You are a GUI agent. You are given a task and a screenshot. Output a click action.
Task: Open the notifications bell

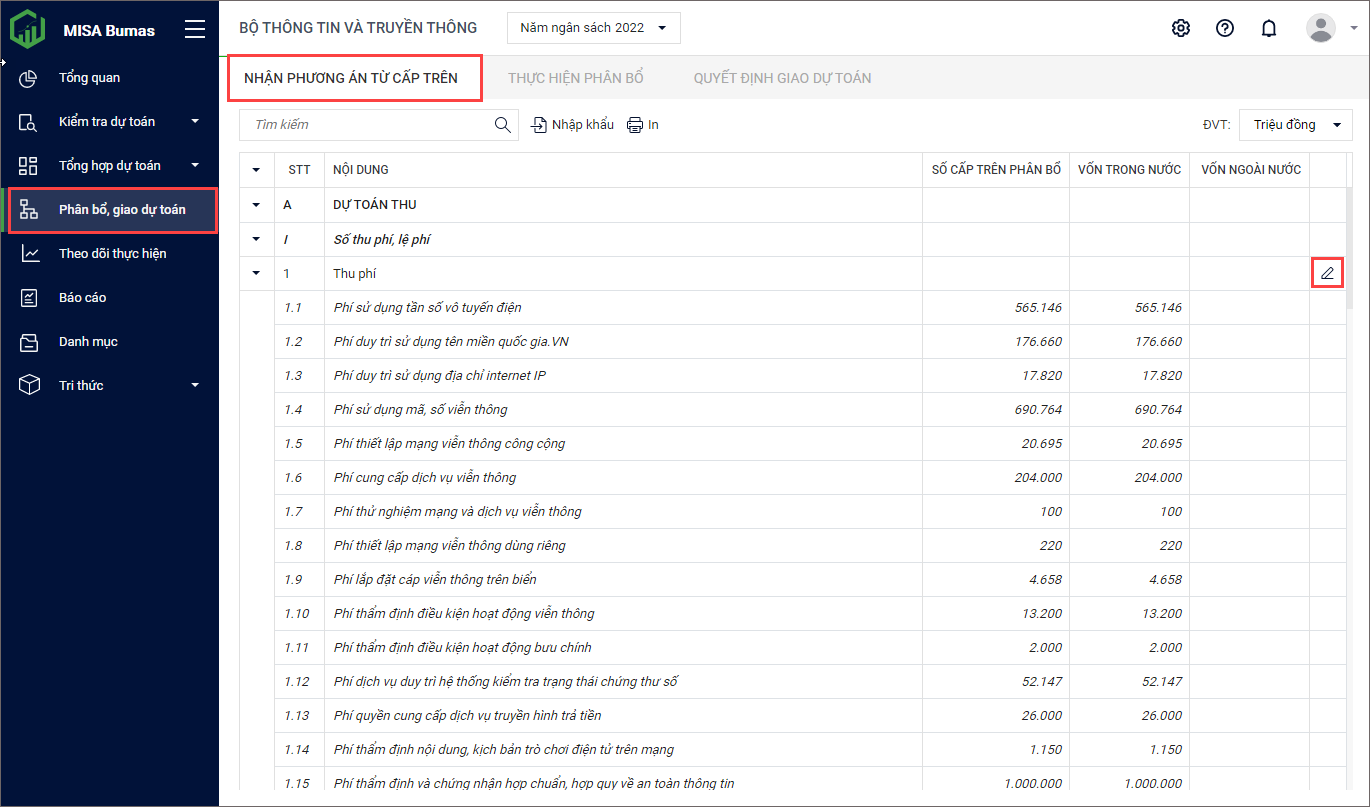(1269, 28)
